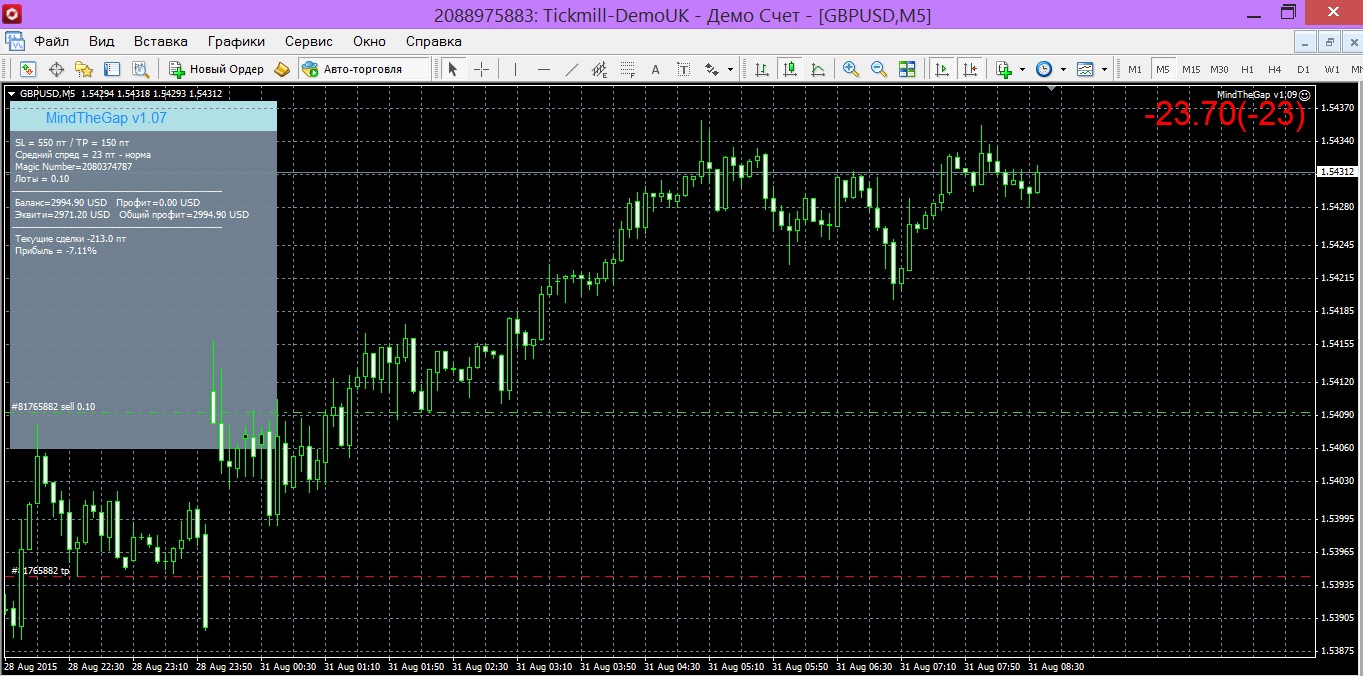The width and height of the screenshot is (1363, 676).
Task: Select the arrow cursor tool
Action: tap(453, 69)
